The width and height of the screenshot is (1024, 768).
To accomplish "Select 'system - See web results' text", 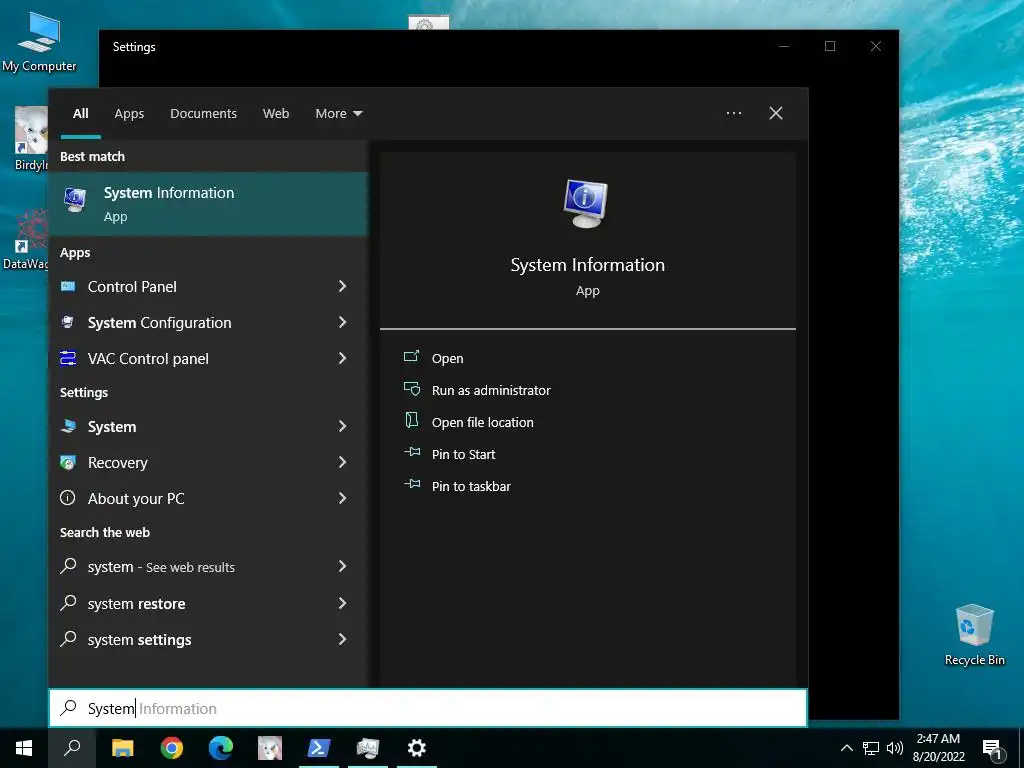I will [161, 568].
